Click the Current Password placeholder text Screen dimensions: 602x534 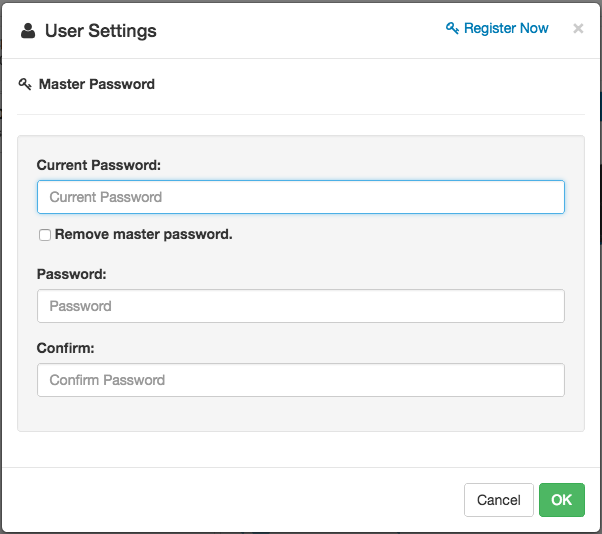click(106, 197)
